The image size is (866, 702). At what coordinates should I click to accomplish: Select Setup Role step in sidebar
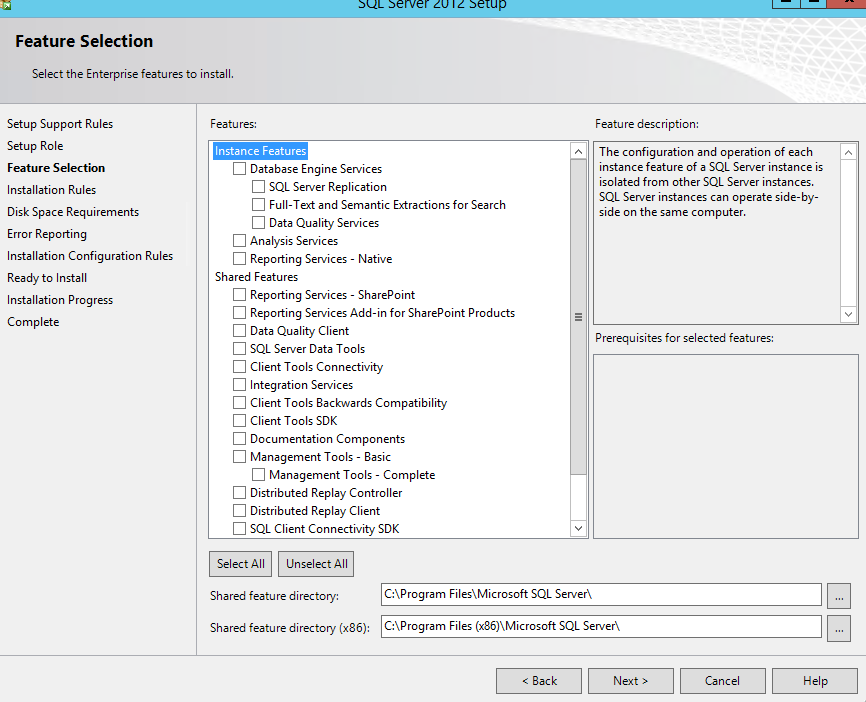[x=35, y=146]
